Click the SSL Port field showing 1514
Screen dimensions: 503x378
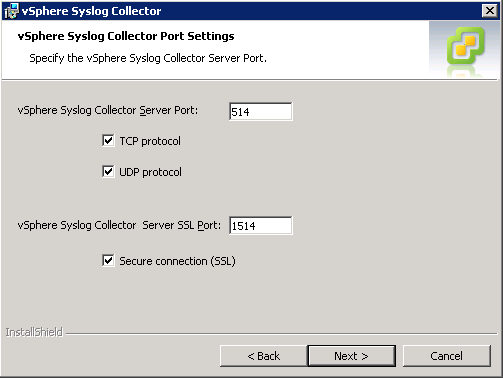[261, 226]
